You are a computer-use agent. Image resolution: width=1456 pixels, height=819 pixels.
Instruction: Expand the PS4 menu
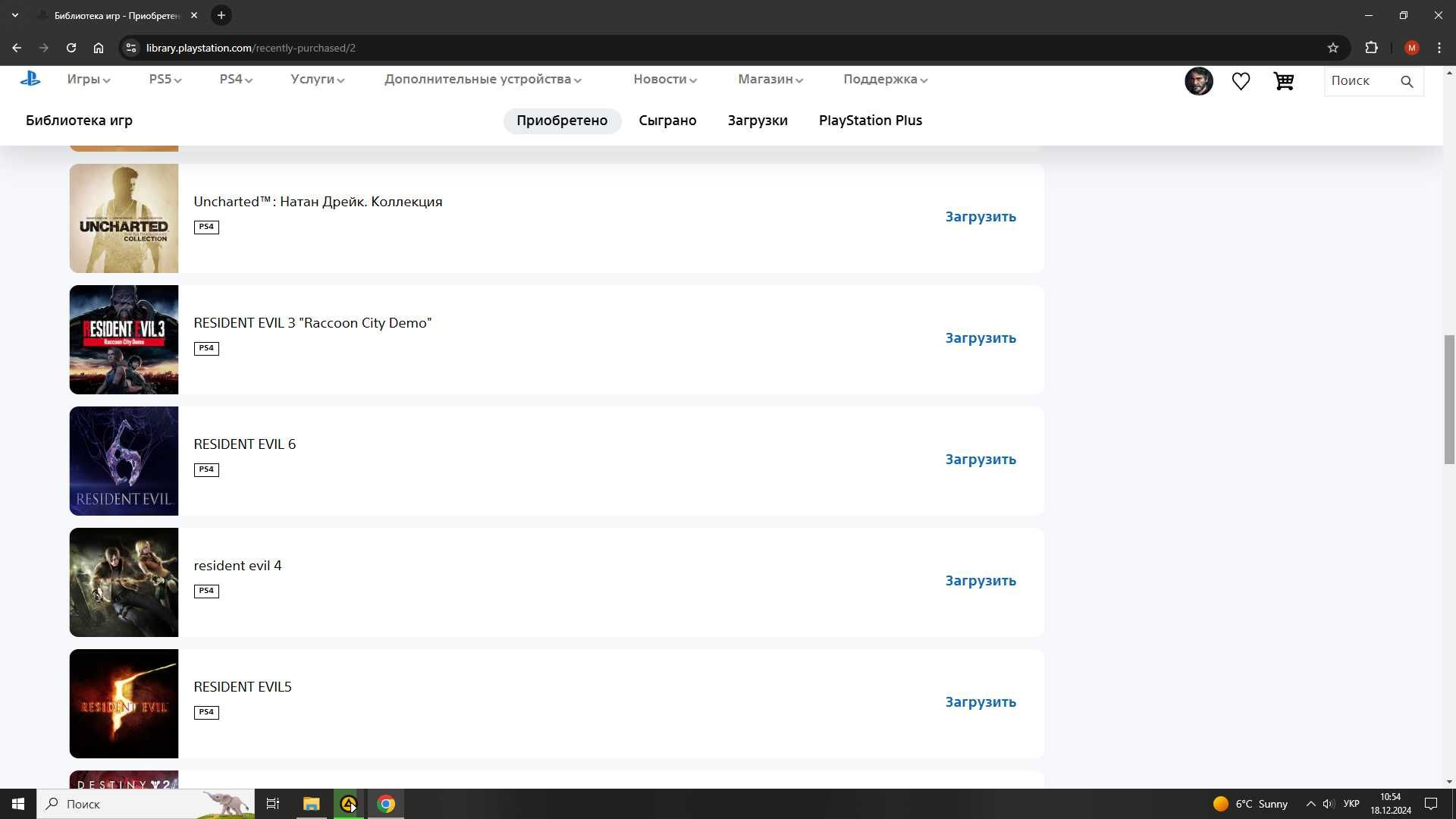point(236,80)
